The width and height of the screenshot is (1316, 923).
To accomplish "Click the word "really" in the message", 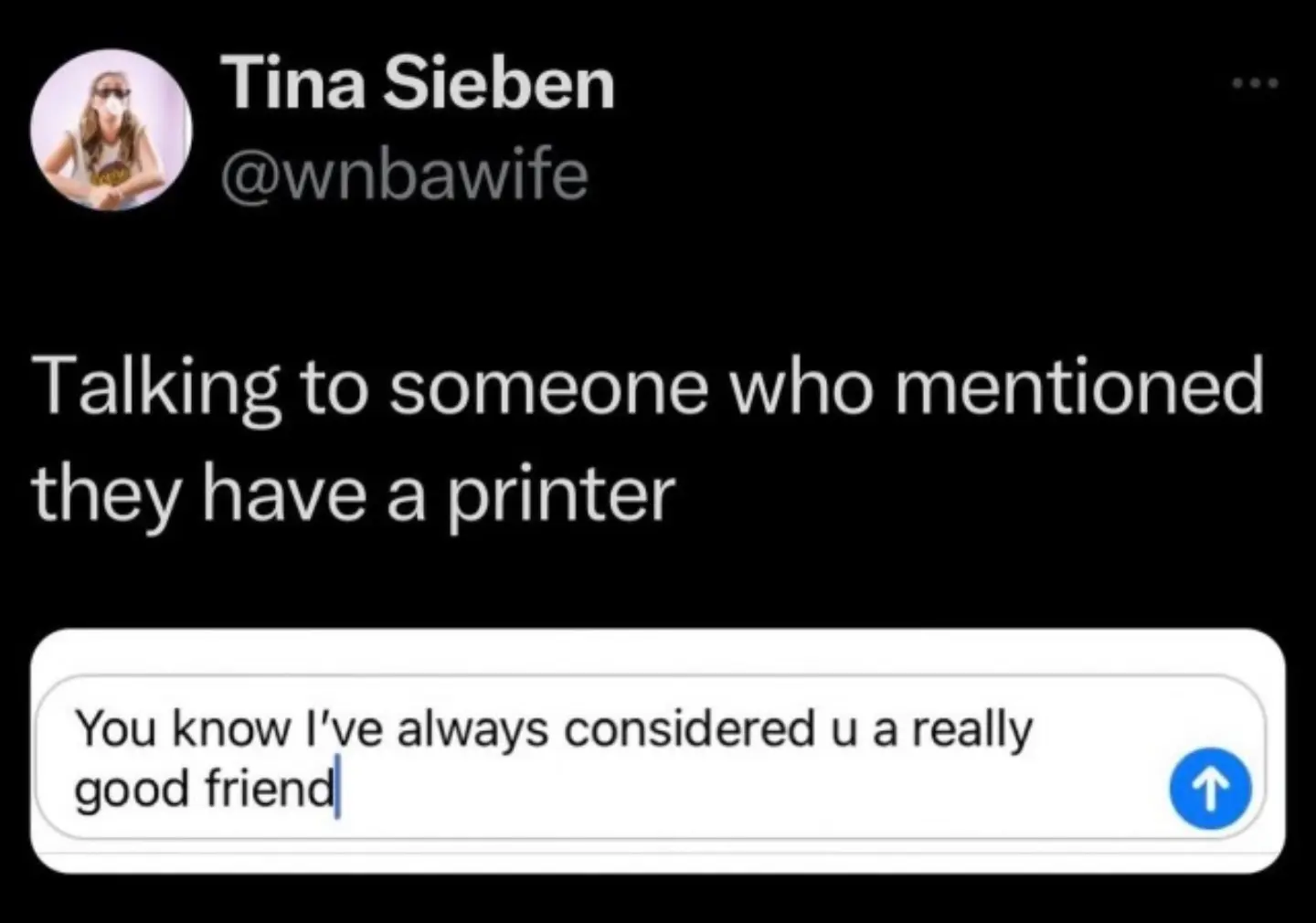I will (x=972, y=731).
